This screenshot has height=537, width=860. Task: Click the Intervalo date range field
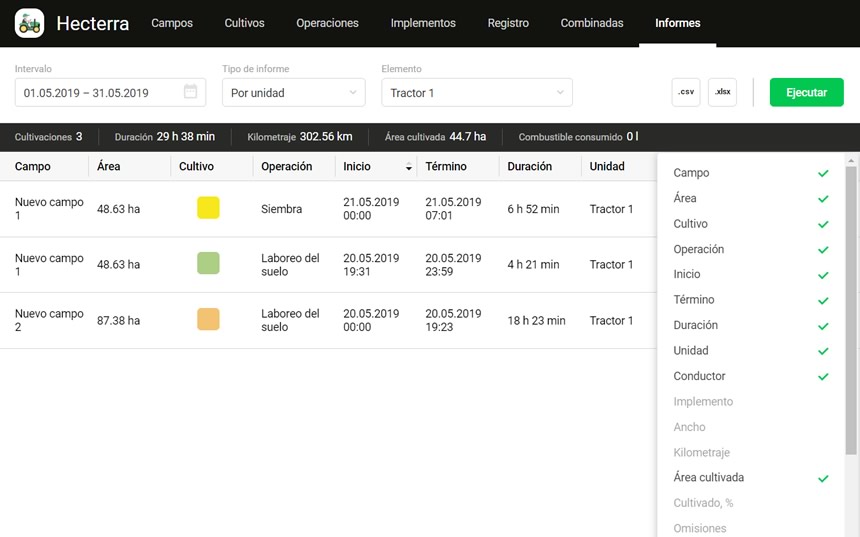coord(100,93)
